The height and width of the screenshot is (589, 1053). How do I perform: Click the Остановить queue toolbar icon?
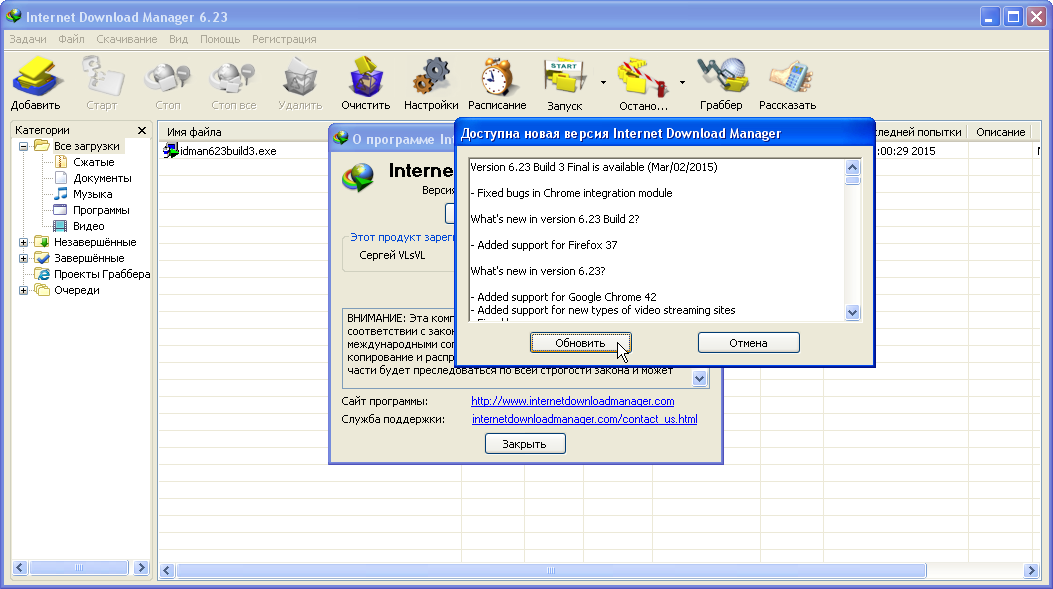(643, 77)
